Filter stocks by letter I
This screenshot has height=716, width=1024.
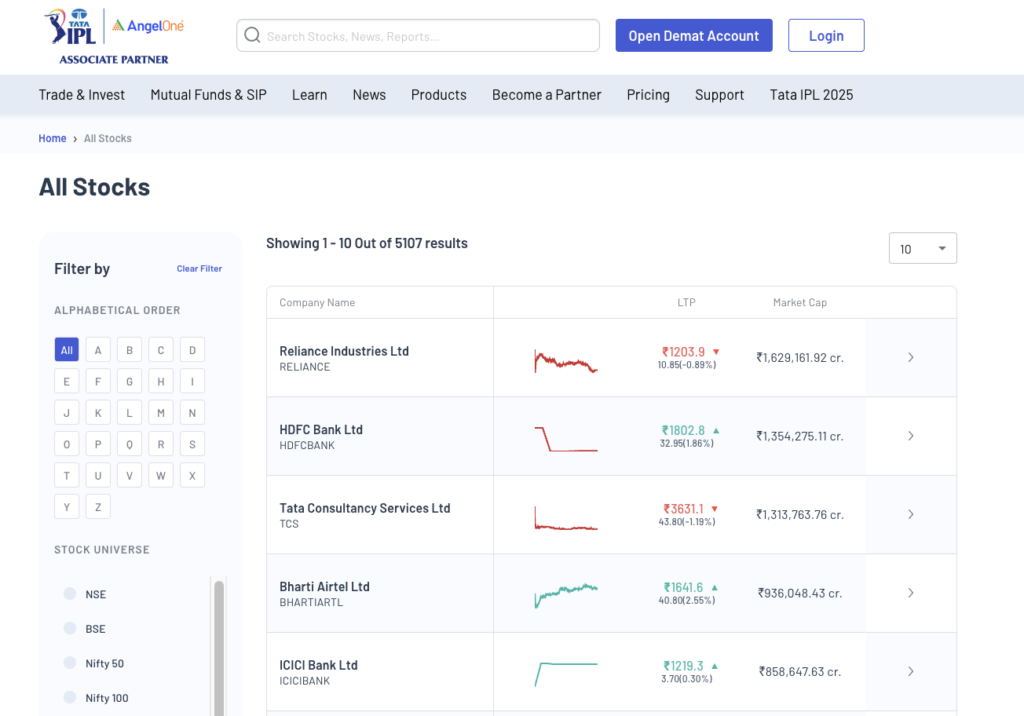pyautogui.click(x=192, y=381)
